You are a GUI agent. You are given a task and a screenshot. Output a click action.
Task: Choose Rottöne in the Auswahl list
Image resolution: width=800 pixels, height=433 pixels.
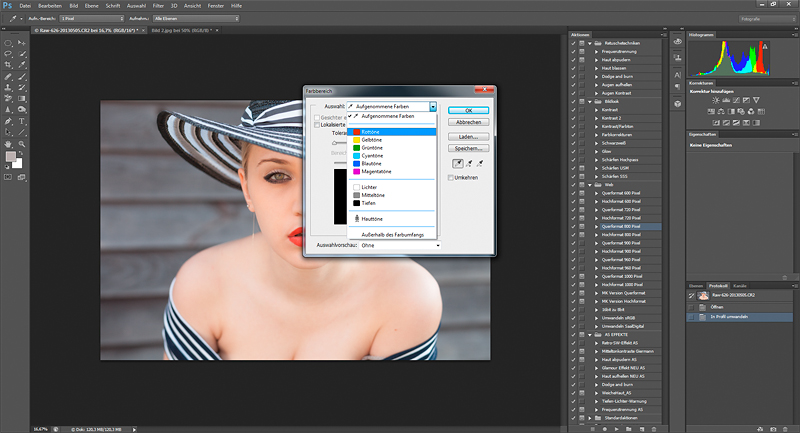coord(392,132)
